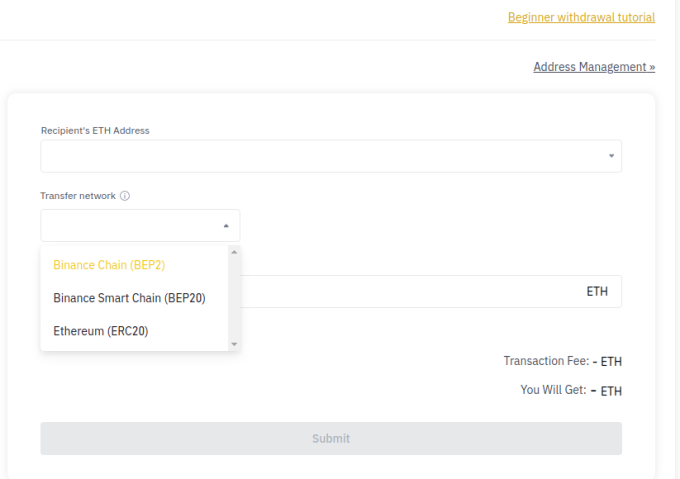The image size is (680, 479).
Task: Click the Transaction Fee value
Action: click(x=607, y=362)
